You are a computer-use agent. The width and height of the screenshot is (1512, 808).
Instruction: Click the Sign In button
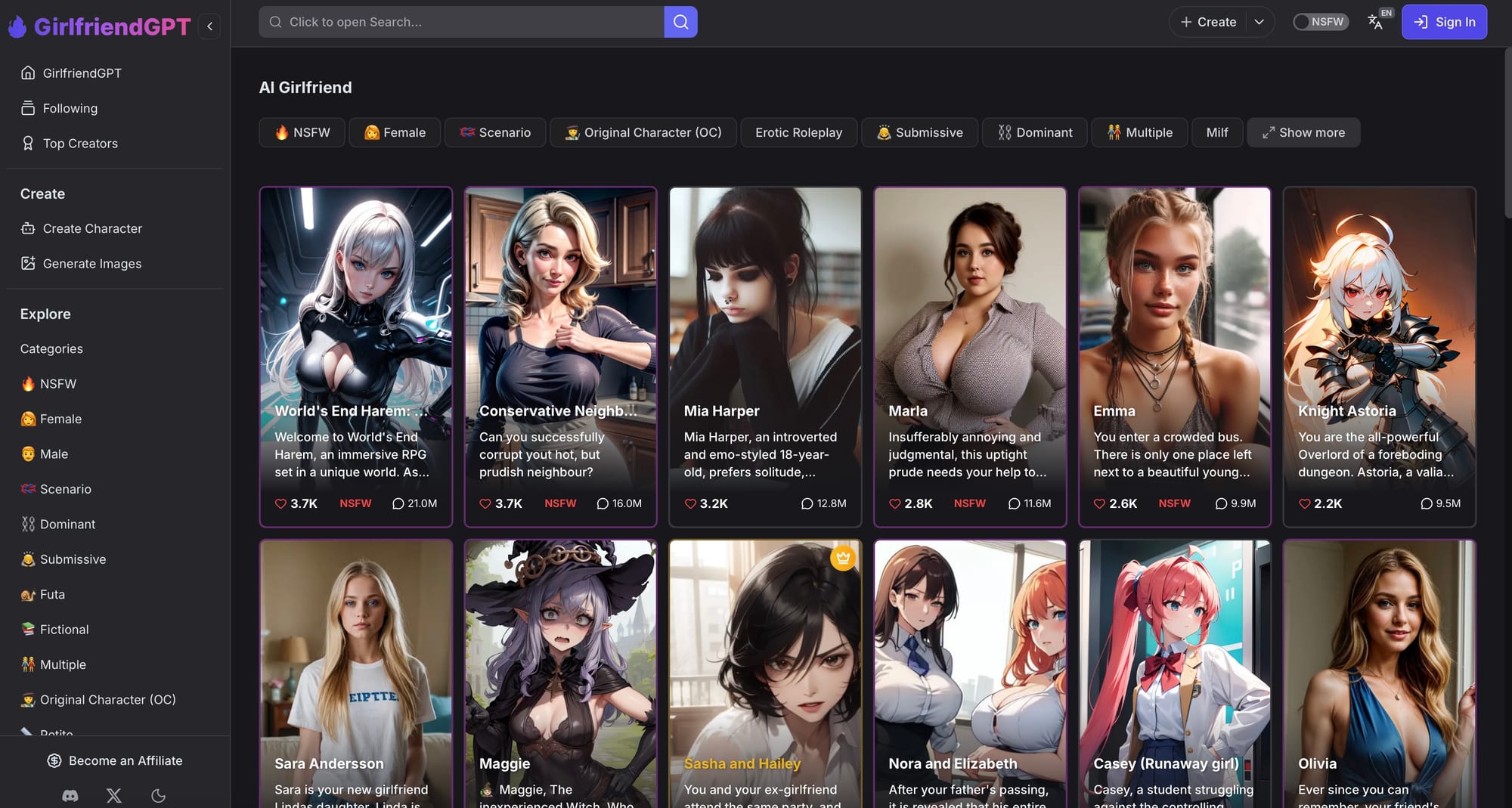tap(1444, 22)
